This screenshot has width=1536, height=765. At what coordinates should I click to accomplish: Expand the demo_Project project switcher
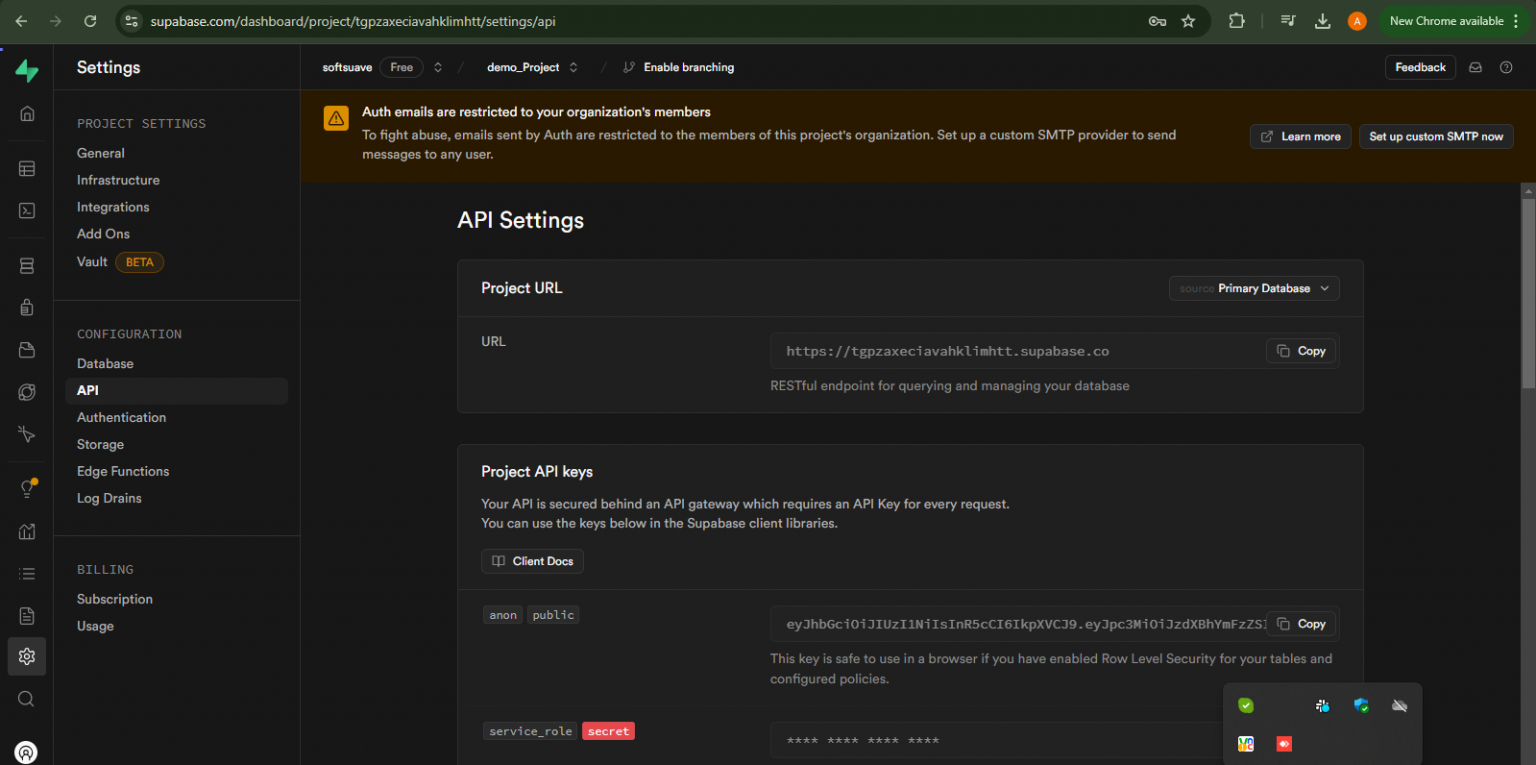pos(572,67)
